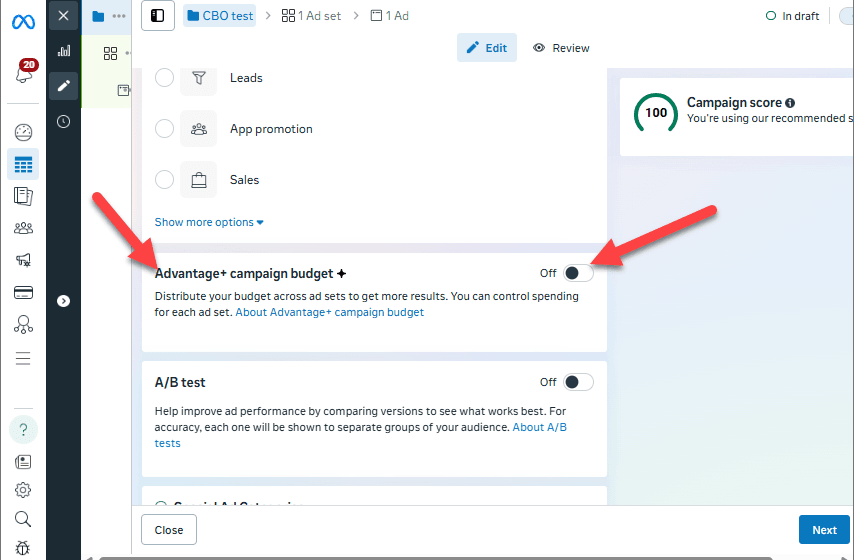Open the advertising settings megaphone icon
This screenshot has height=560, width=854.
click(x=23, y=260)
